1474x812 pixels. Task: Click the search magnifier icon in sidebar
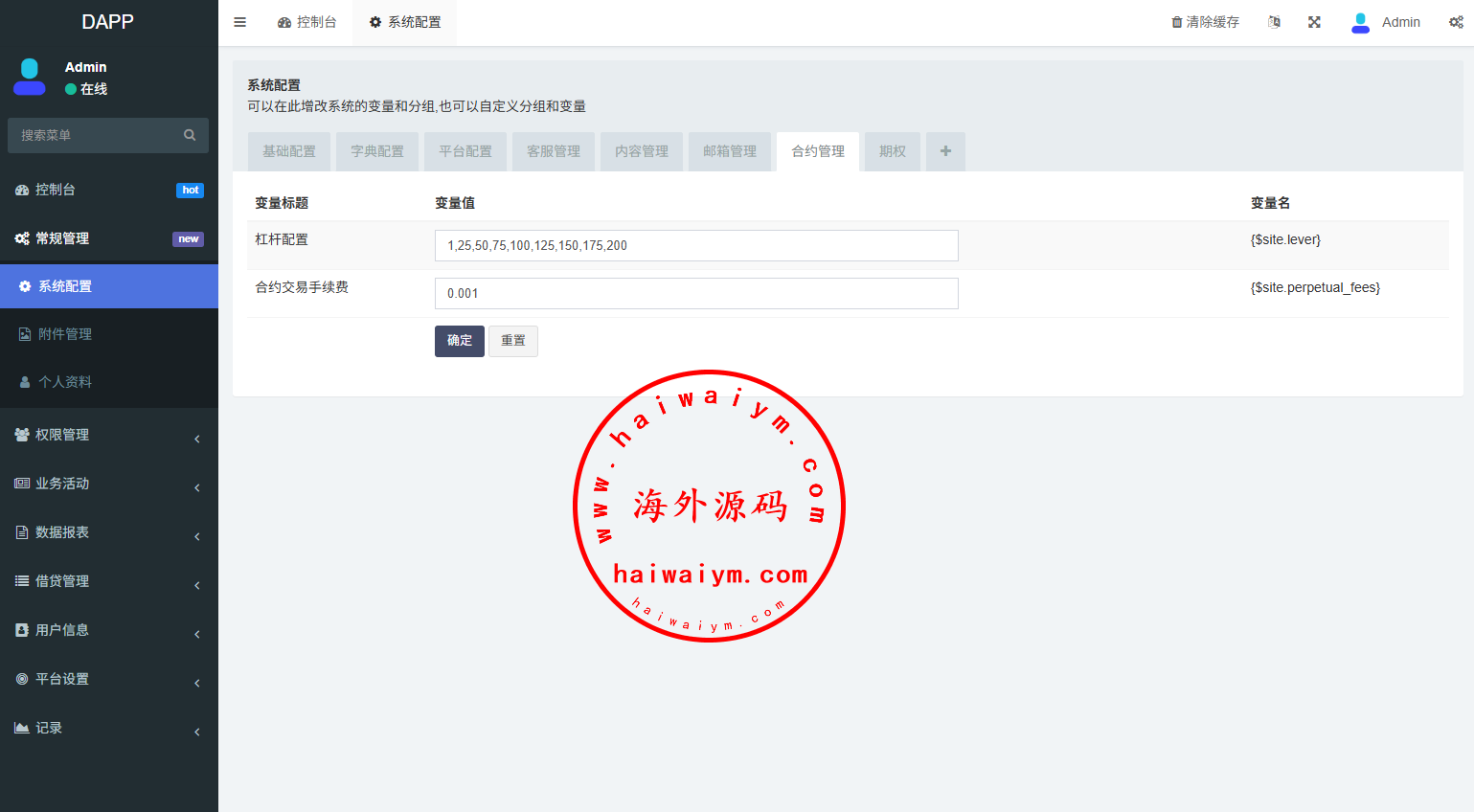pos(190,135)
